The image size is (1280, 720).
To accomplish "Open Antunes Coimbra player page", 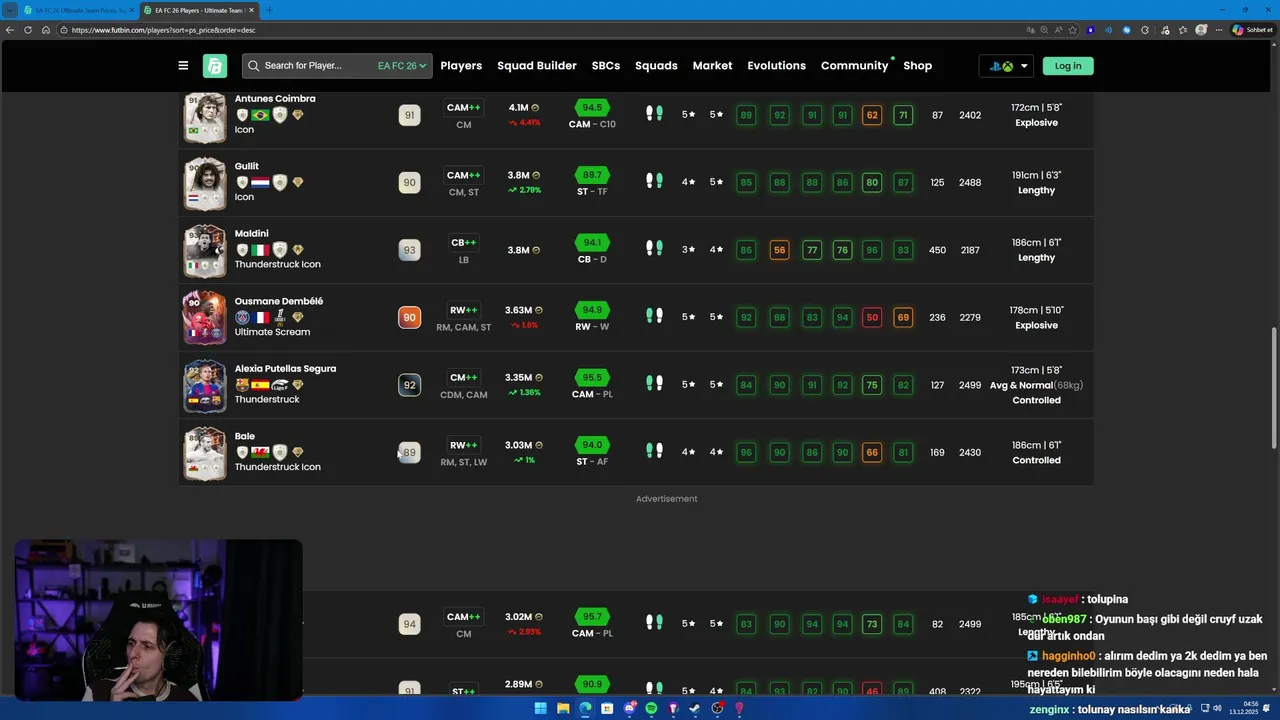I will coord(275,99).
